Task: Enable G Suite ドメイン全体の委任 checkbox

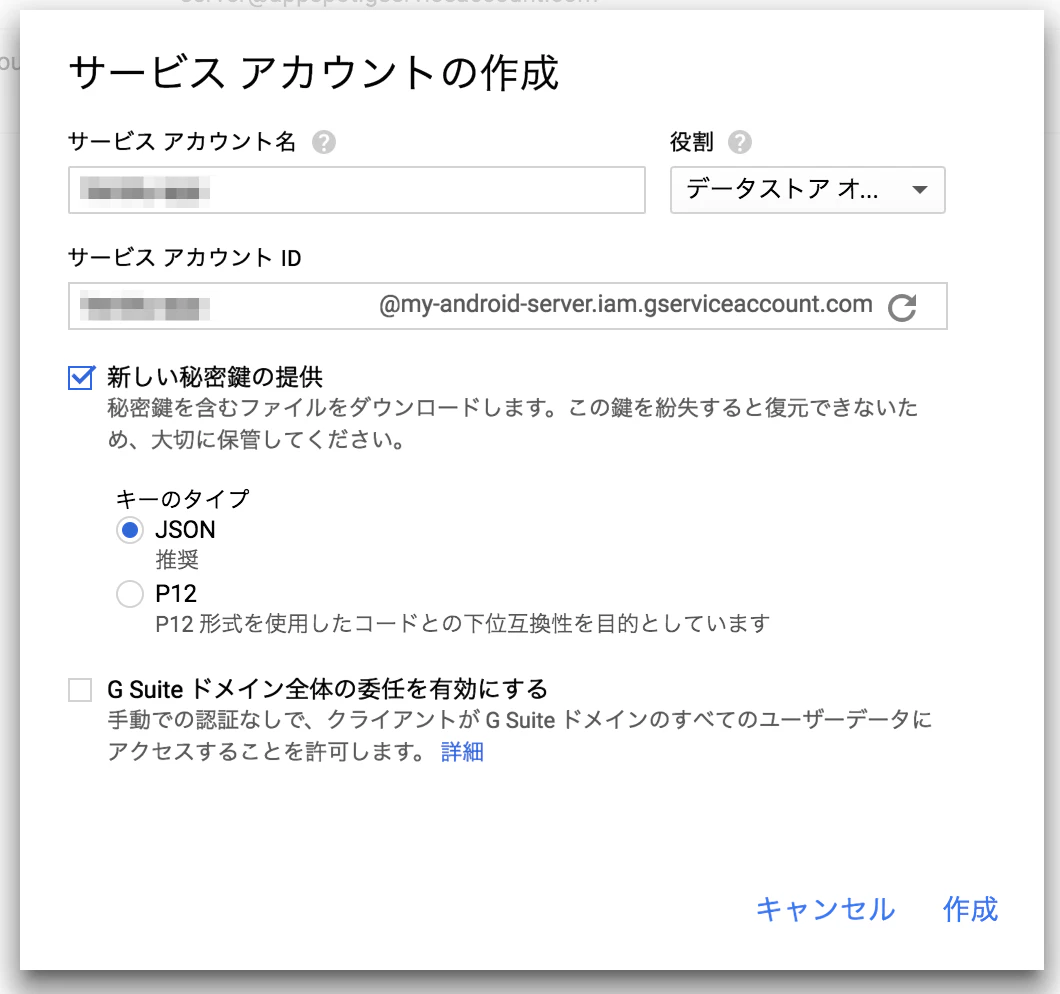Action: tap(80, 690)
